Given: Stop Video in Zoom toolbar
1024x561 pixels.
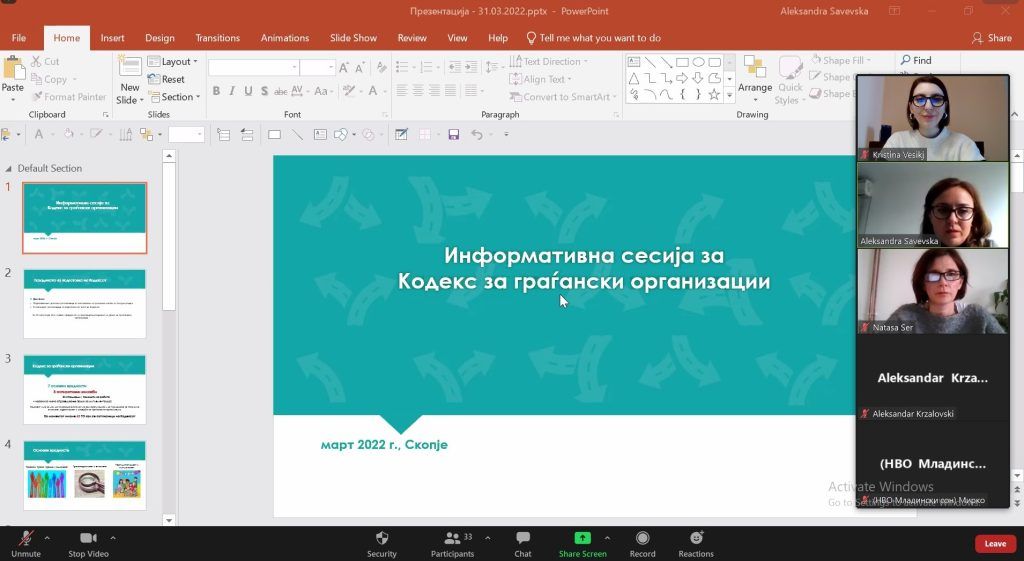Looking at the screenshot, I should pyautogui.click(x=88, y=543).
